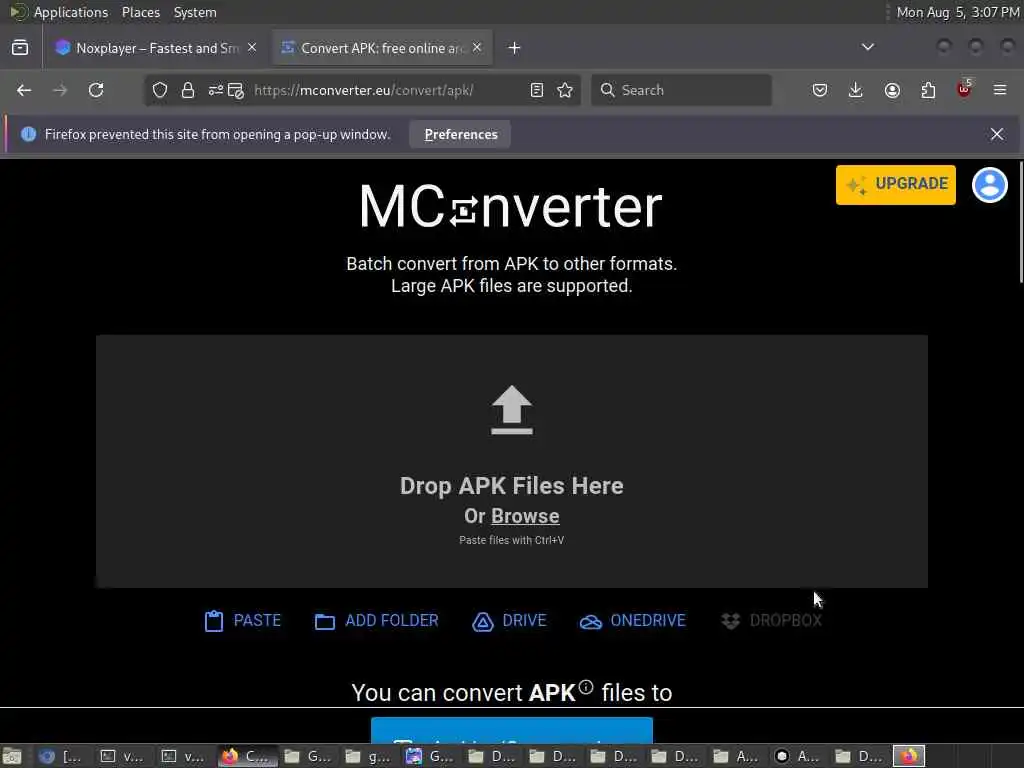Click the Browse link to choose files
Image resolution: width=1024 pixels, height=768 pixels.
click(525, 516)
